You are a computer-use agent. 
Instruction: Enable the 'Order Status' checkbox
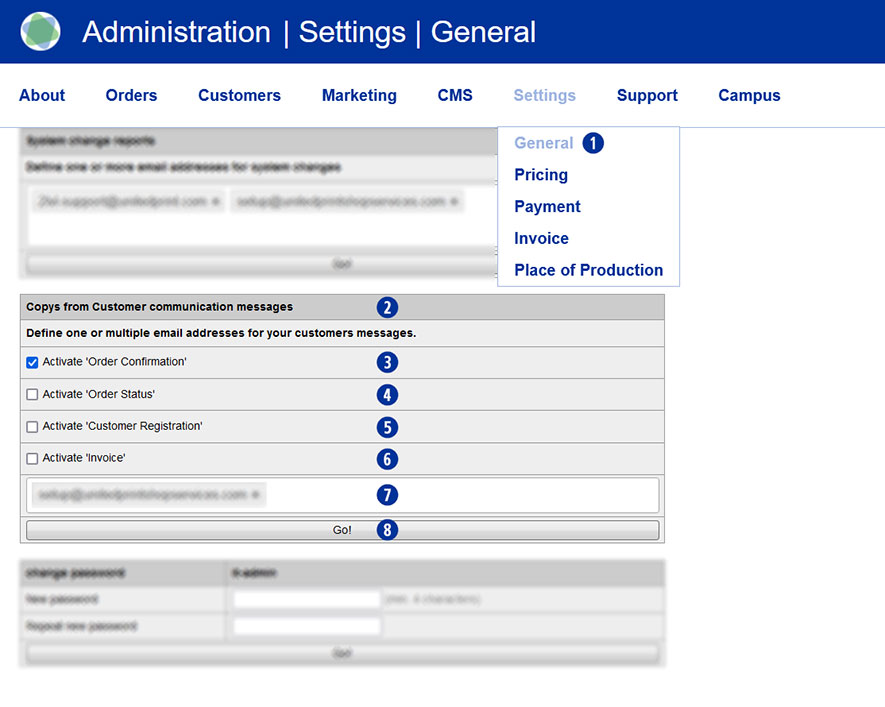(32, 394)
